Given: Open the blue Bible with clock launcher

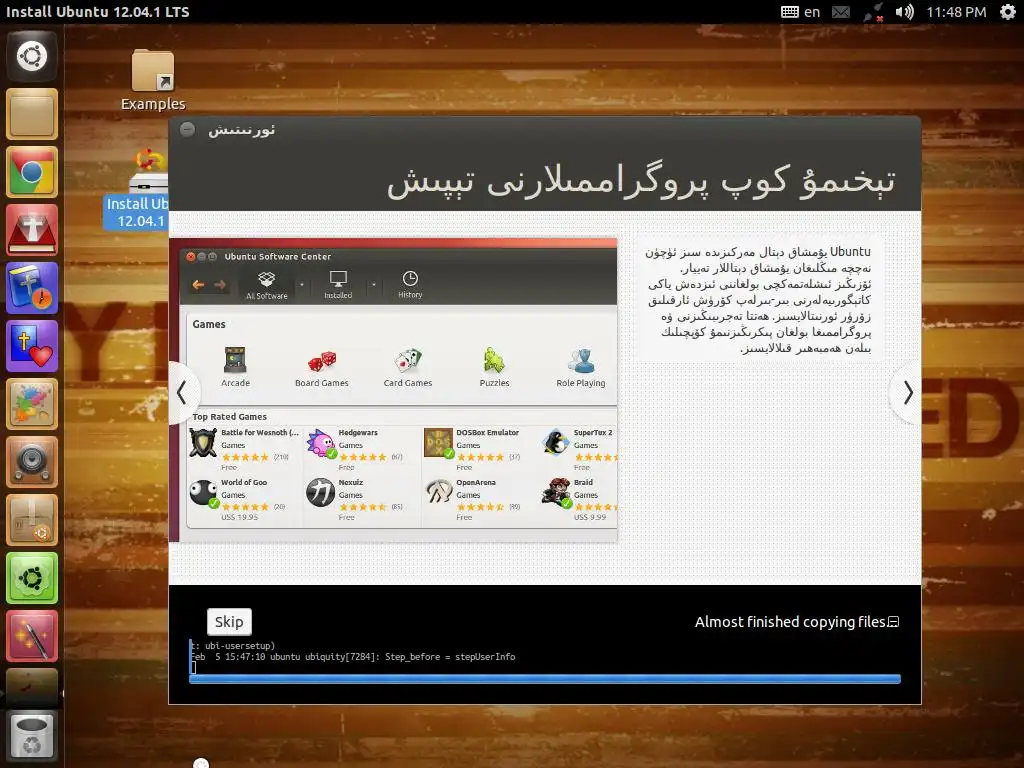Looking at the screenshot, I should click(32, 288).
